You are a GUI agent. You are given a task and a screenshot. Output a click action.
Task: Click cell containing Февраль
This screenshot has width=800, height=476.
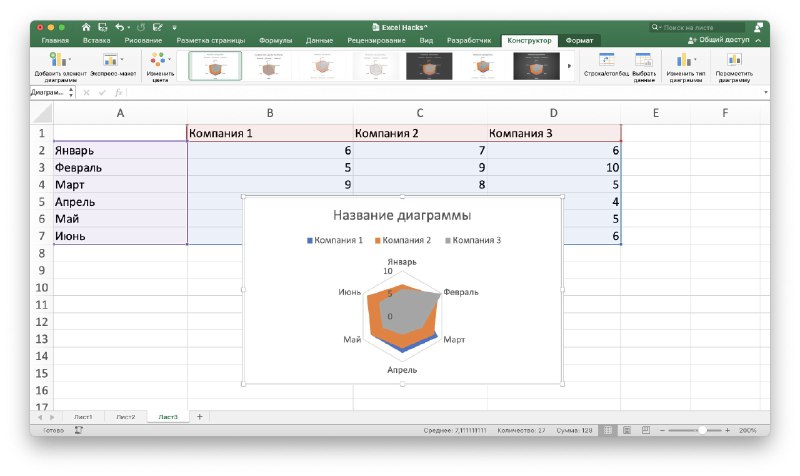click(x=120, y=167)
